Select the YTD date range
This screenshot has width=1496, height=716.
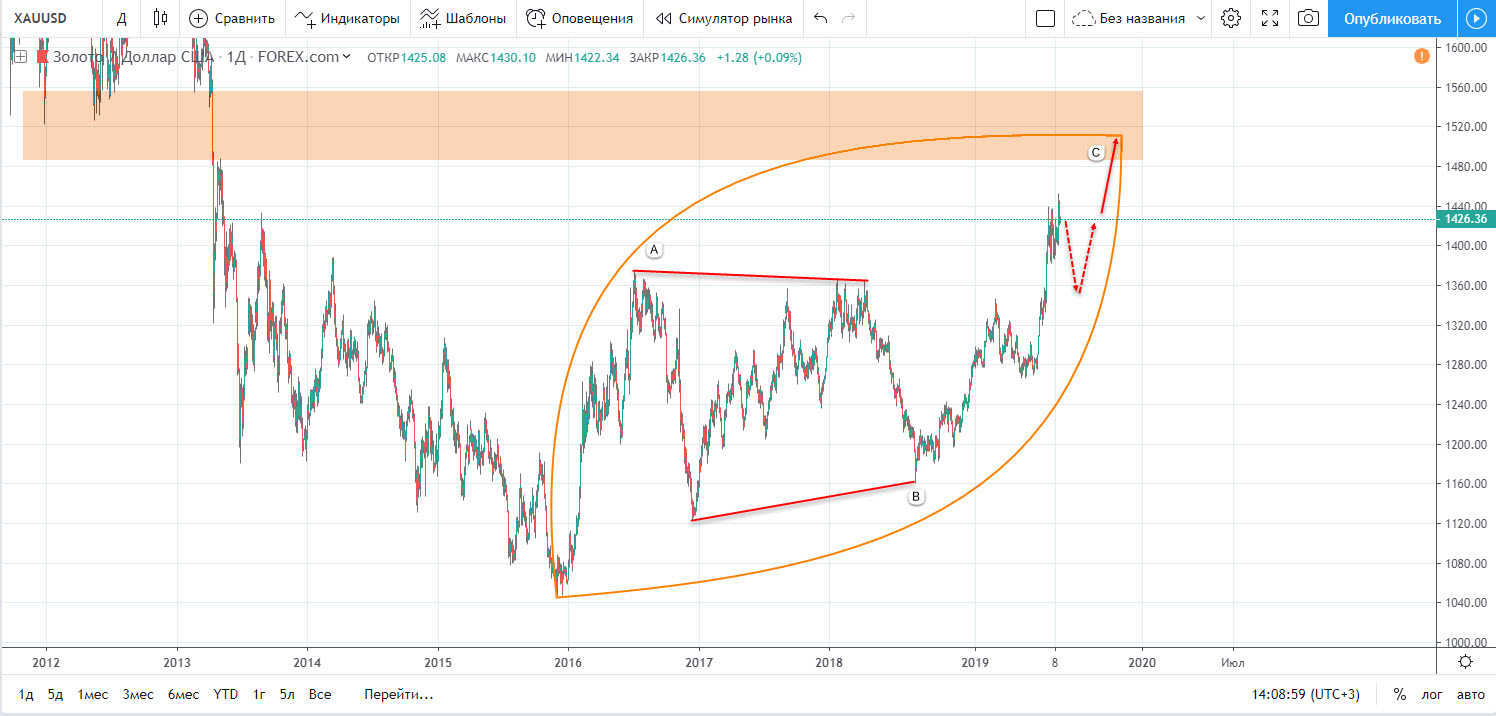pos(225,694)
